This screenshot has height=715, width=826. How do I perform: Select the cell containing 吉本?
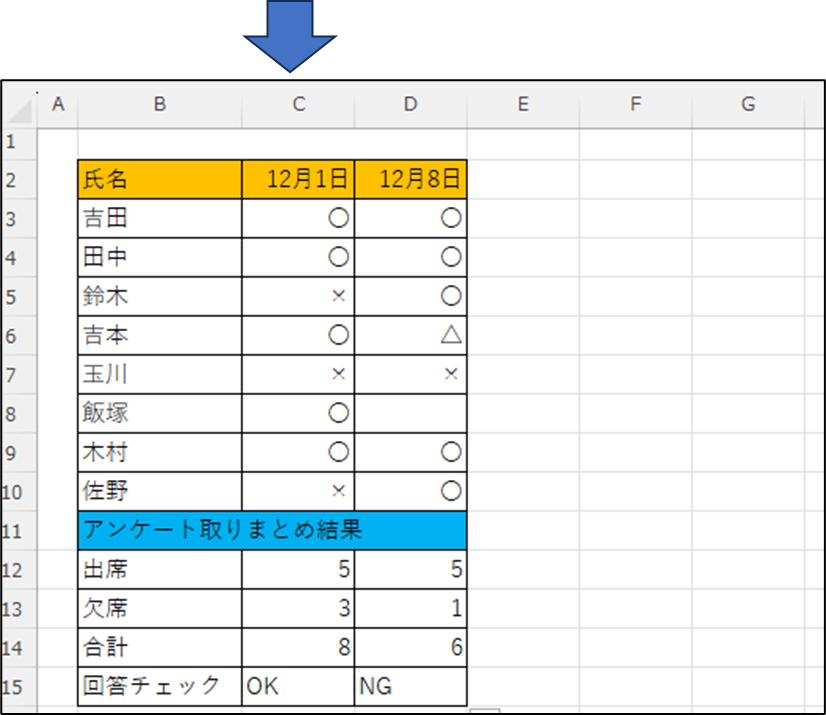[x=160, y=335]
